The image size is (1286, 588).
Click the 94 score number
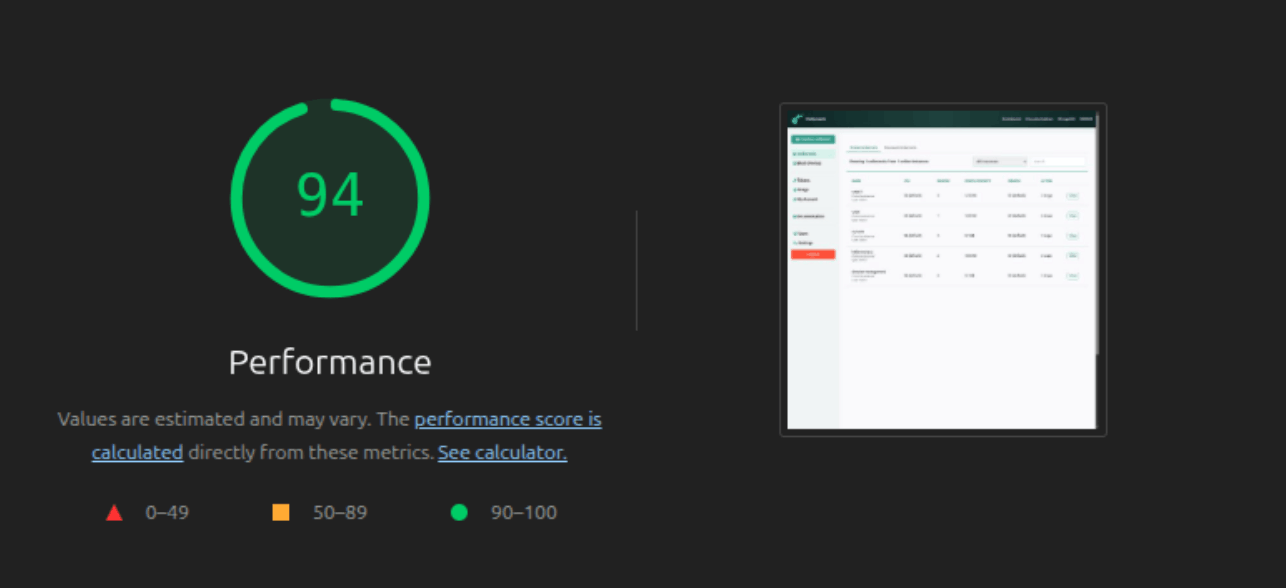pyautogui.click(x=330, y=196)
